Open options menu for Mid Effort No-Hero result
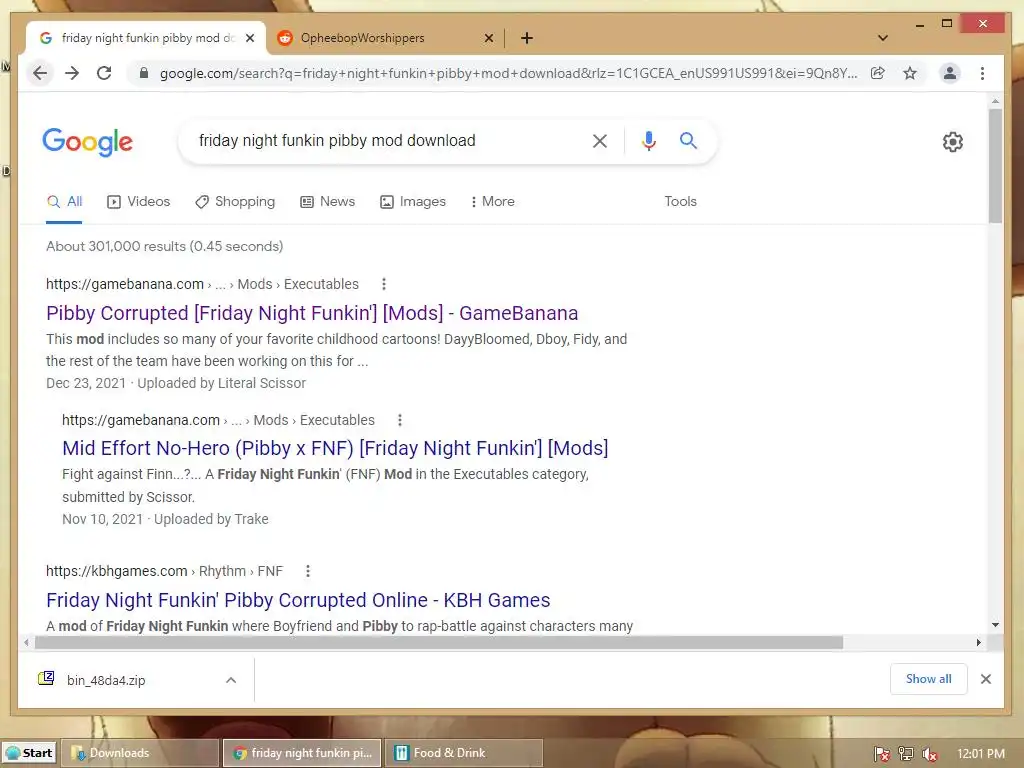 [x=400, y=421]
